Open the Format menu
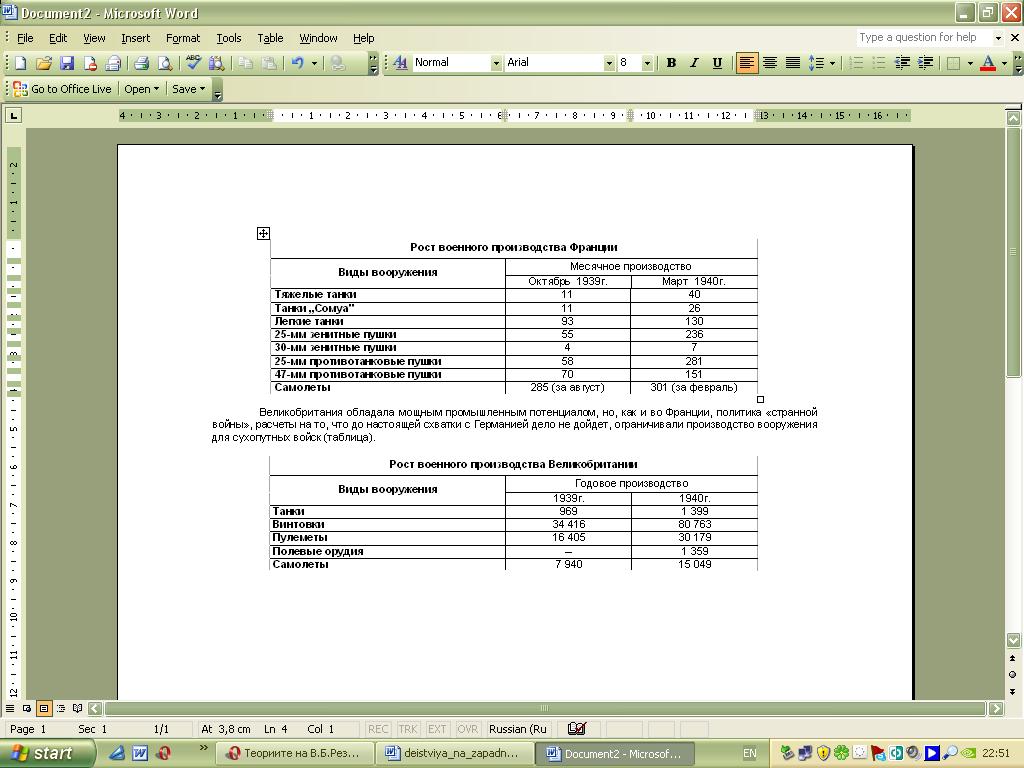This screenshot has height=768, width=1024. coord(183,38)
